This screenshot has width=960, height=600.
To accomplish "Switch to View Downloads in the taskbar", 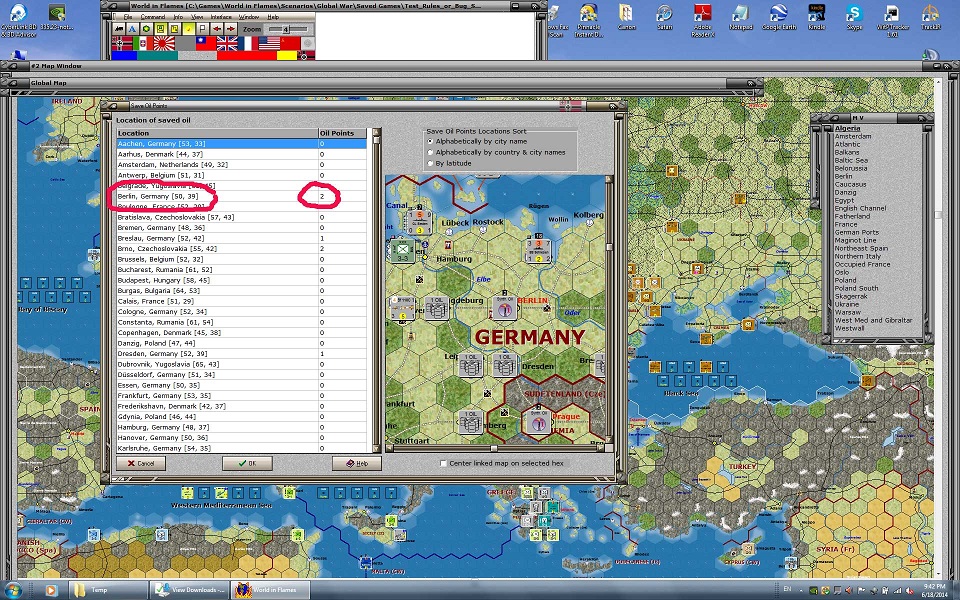I will (x=189, y=590).
